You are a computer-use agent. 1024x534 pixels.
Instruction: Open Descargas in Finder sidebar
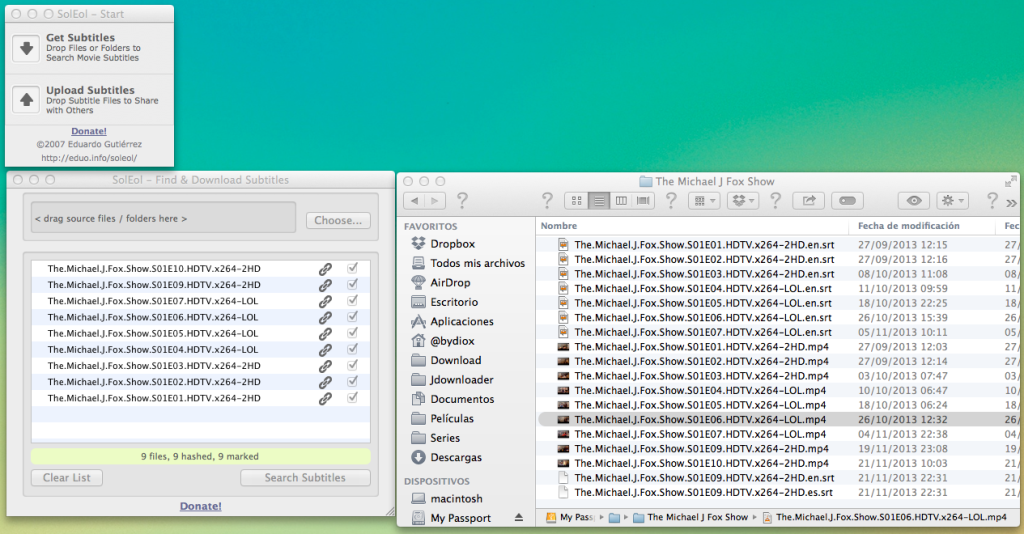446,457
